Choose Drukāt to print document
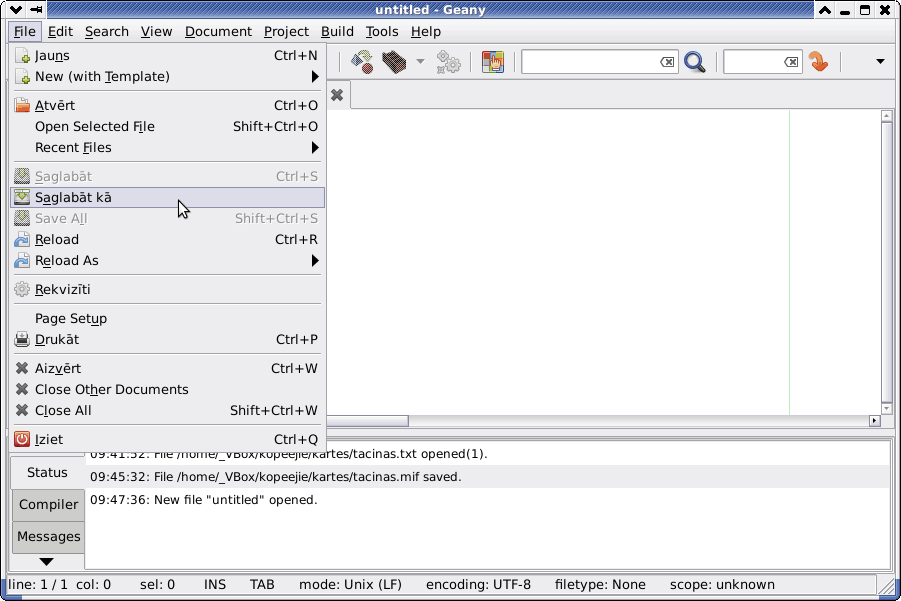Viewport: 901px width, 601px height. pos(168,340)
